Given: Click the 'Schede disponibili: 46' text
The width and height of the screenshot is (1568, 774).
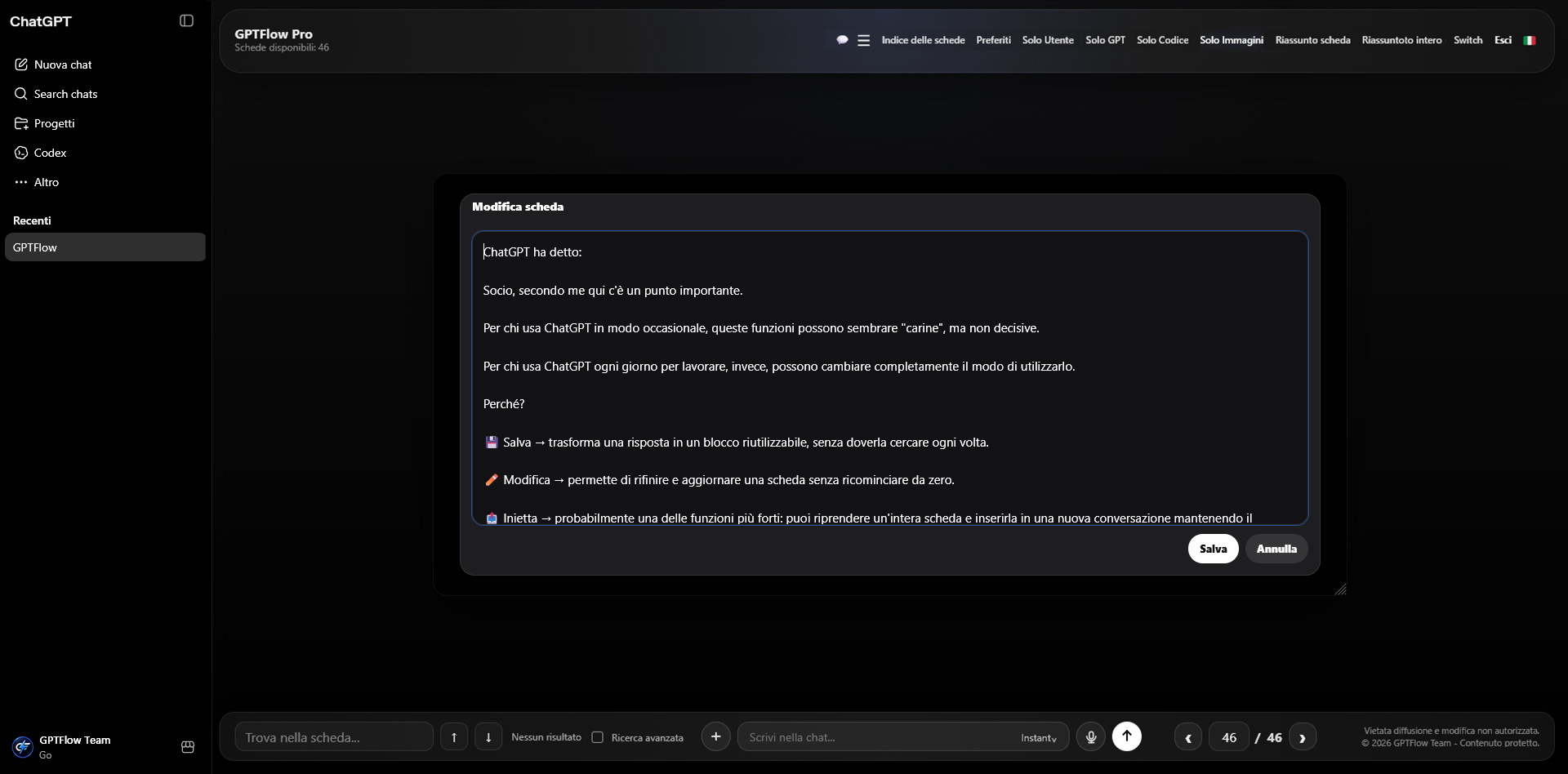Looking at the screenshot, I should point(282,48).
